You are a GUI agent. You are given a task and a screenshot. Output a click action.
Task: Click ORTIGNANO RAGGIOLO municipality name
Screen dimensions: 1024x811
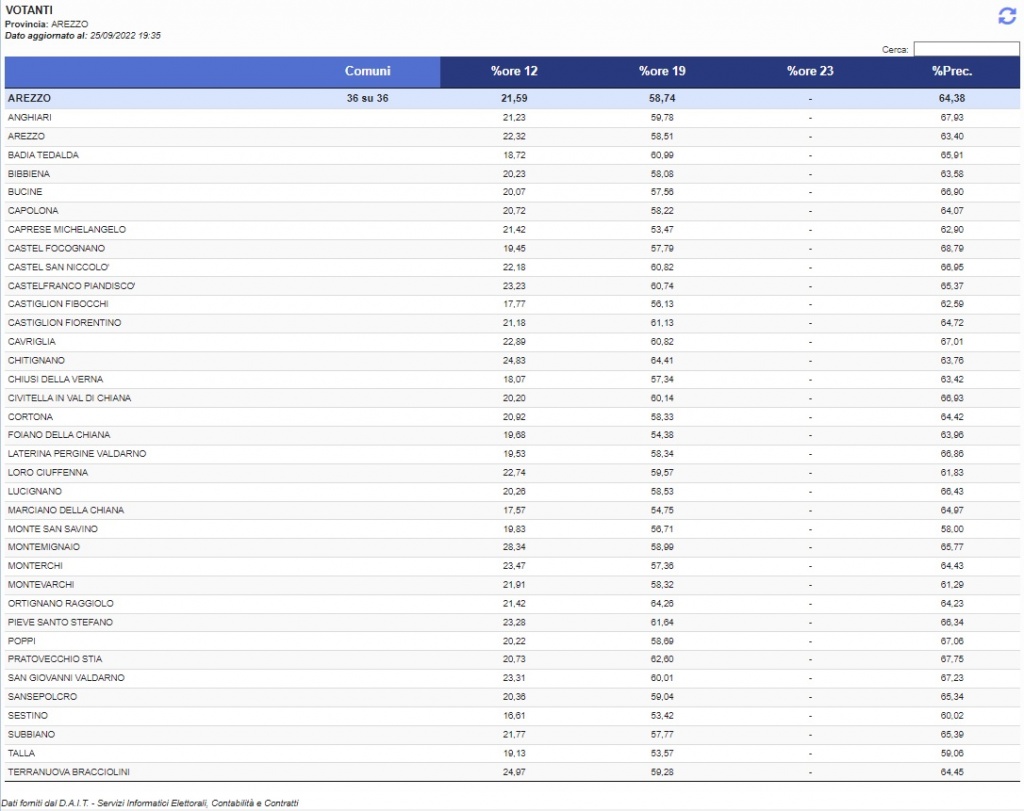click(x=60, y=604)
